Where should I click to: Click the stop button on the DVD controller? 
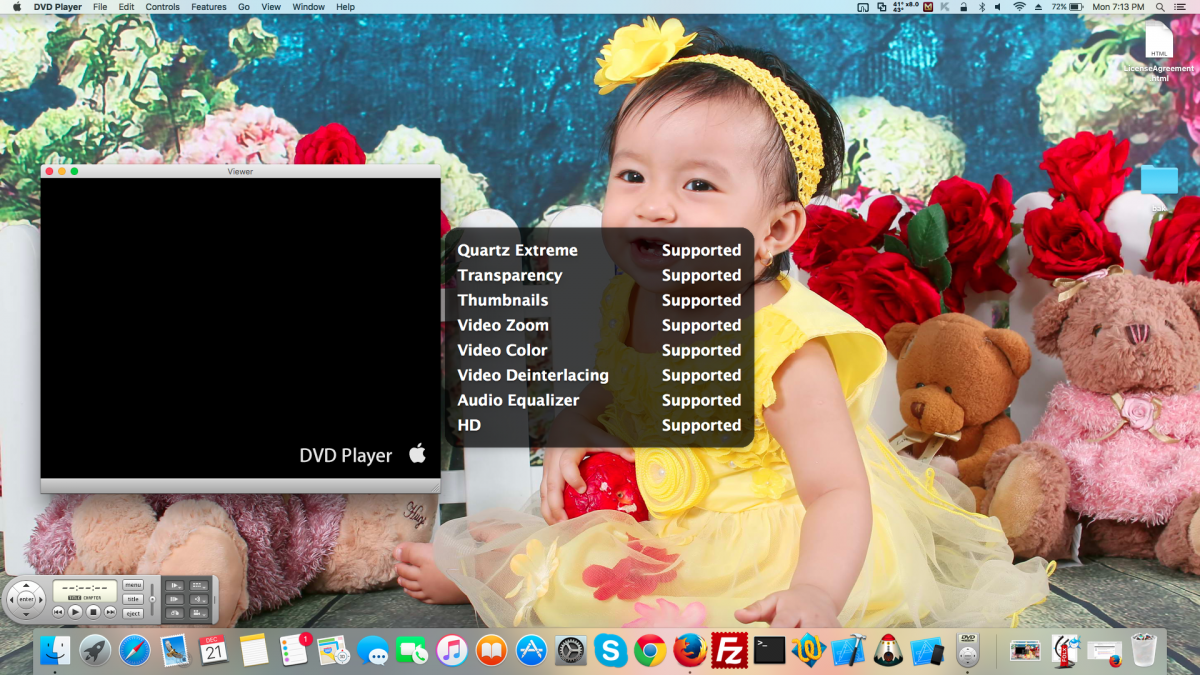[x=92, y=611]
